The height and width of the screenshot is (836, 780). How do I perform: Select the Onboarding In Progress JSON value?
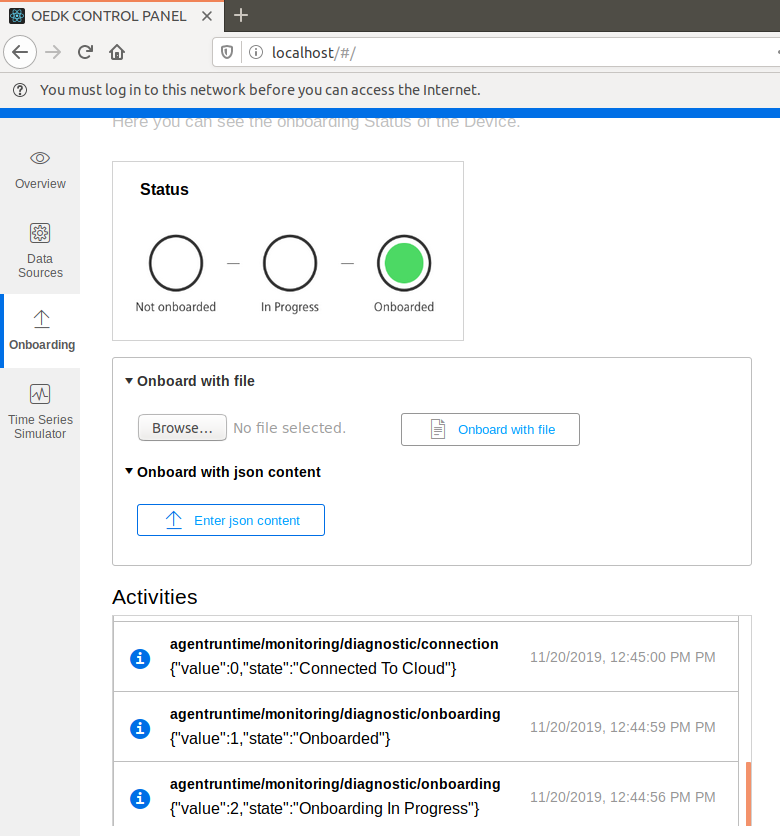[325, 808]
